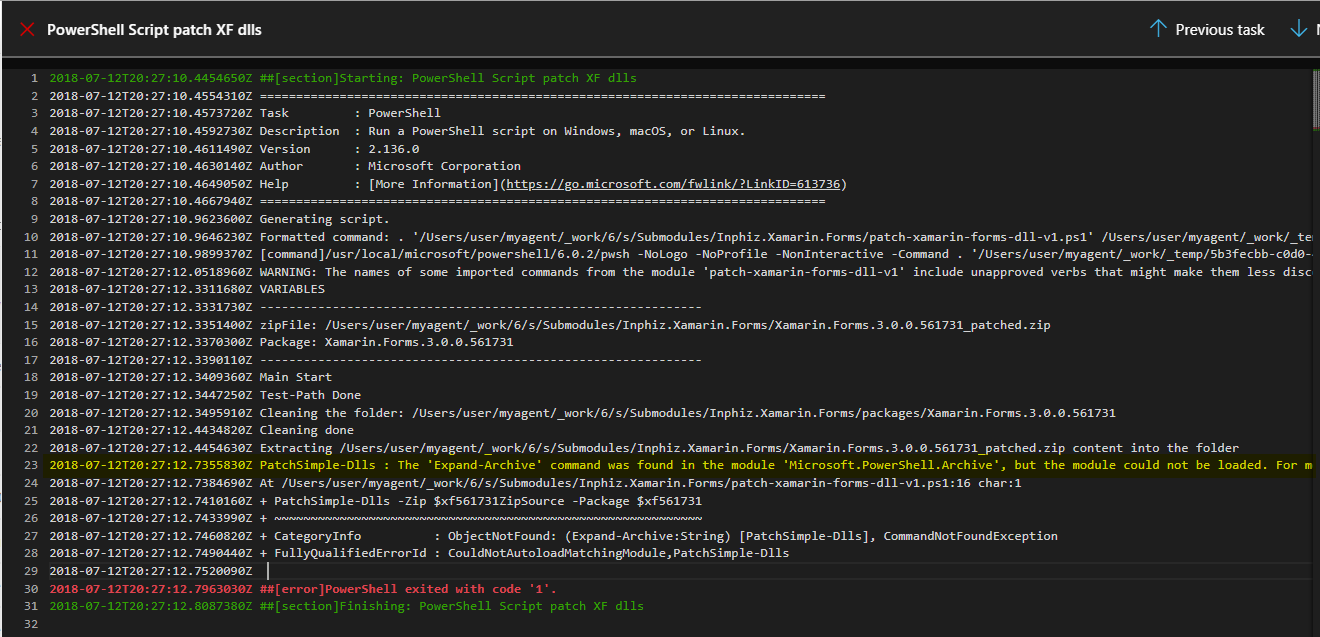1320x637 pixels.
Task: Click the up arrow beside Previous task
Action: tap(1158, 29)
